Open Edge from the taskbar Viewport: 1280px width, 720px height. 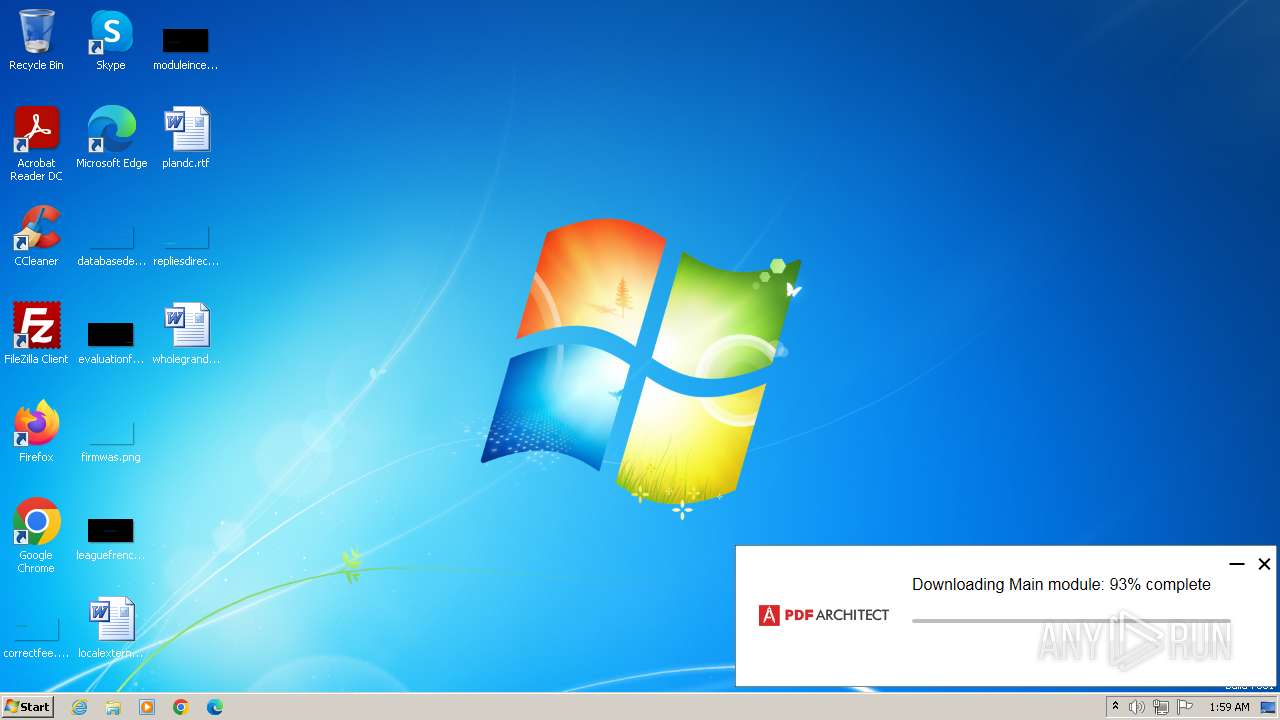coord(215,707)
